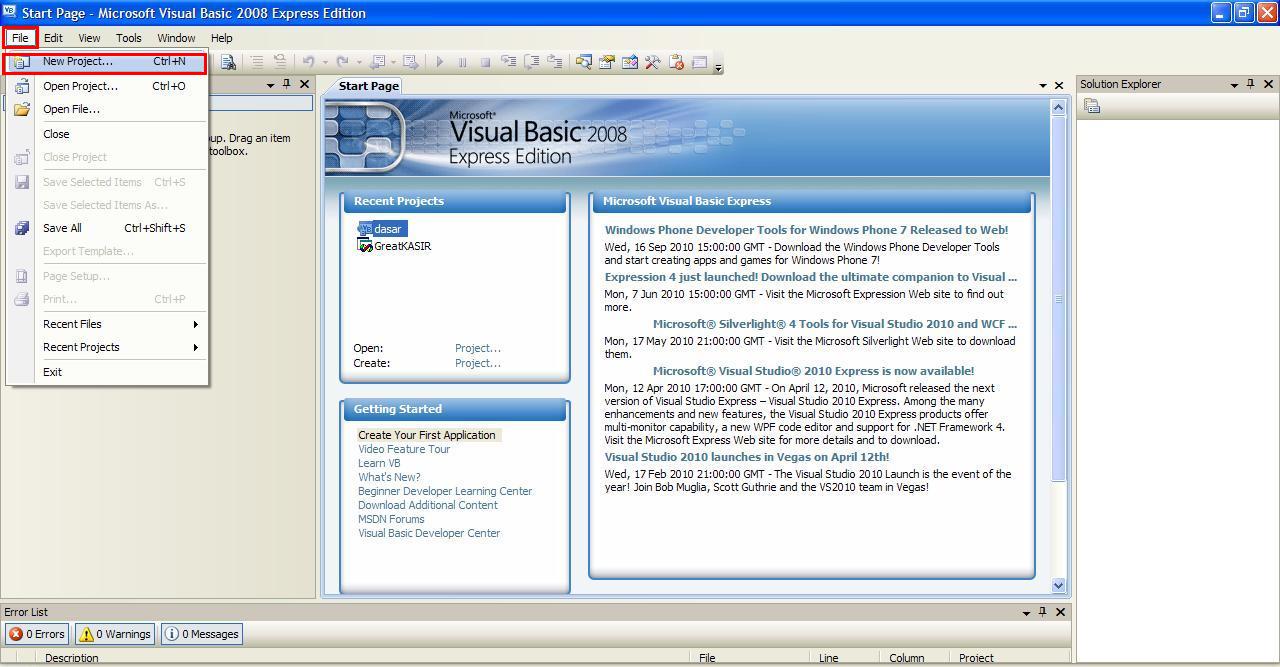This screenshot has height=667, width=1280.
Task: Click the Find in Files toolbar icon
Action: coord(228,62)
